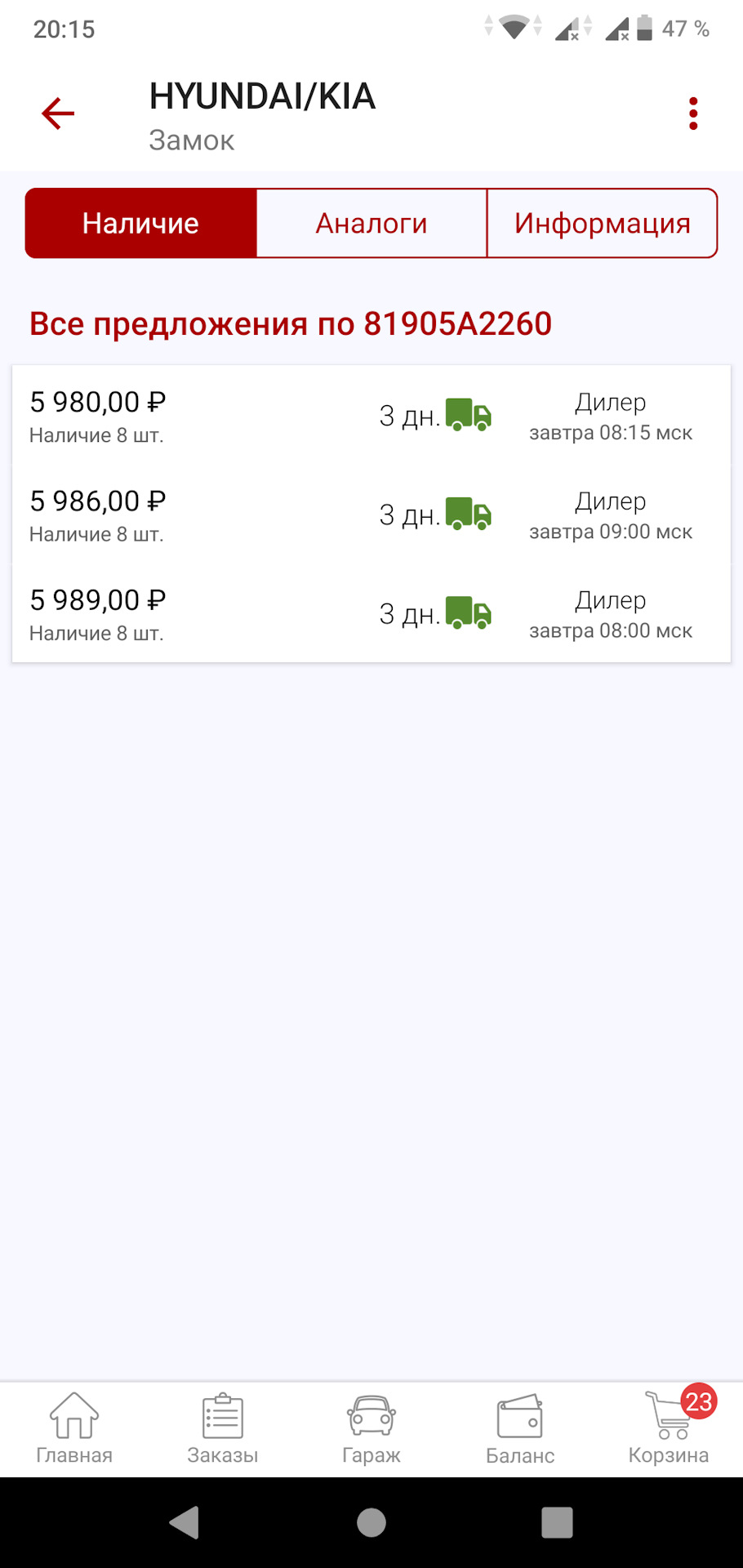743x1568 pixels.
Task: Switch to the Информация tab
Action: [603, 223]
